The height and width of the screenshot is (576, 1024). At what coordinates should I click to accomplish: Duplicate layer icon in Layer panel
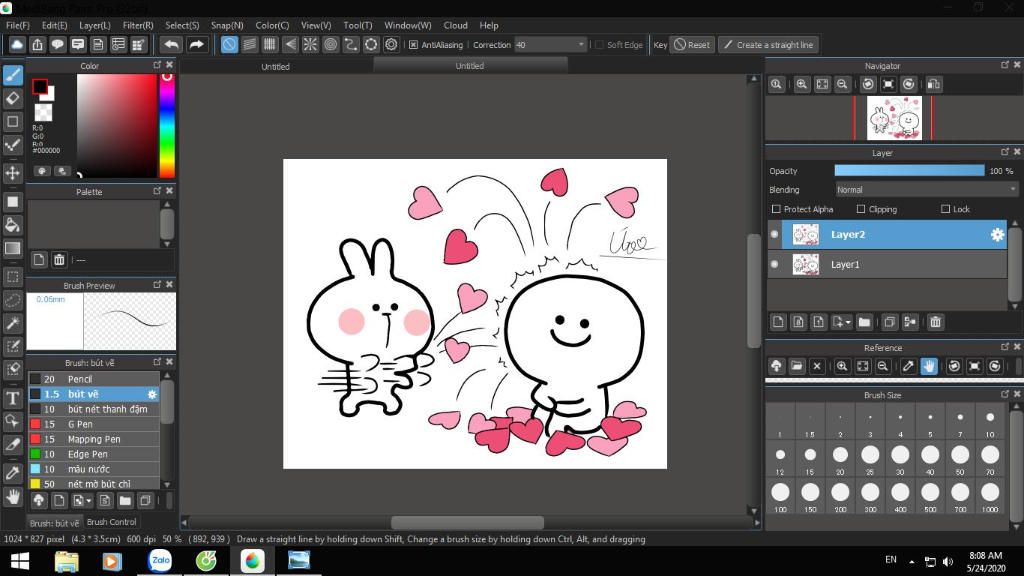[889, 322]
